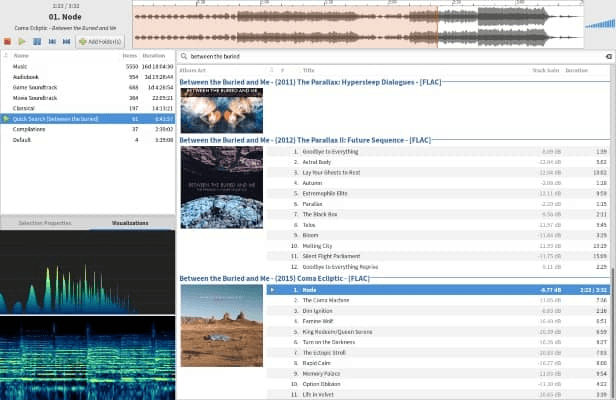This screenshot has height=400, width=616.
Task: Click the Hypersleep Dialogues album cover
Action: click(x=222, y=110)
